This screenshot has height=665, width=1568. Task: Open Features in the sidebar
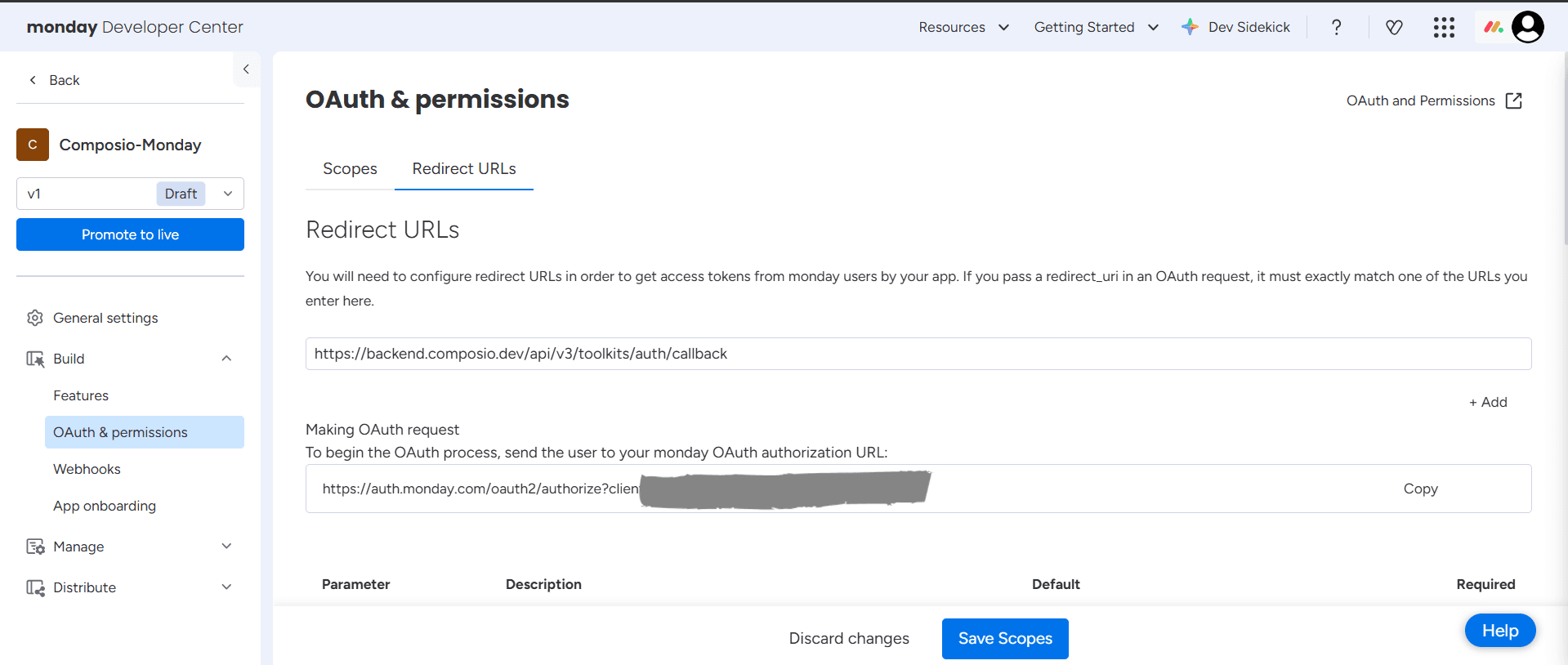[x=81, y=395]
